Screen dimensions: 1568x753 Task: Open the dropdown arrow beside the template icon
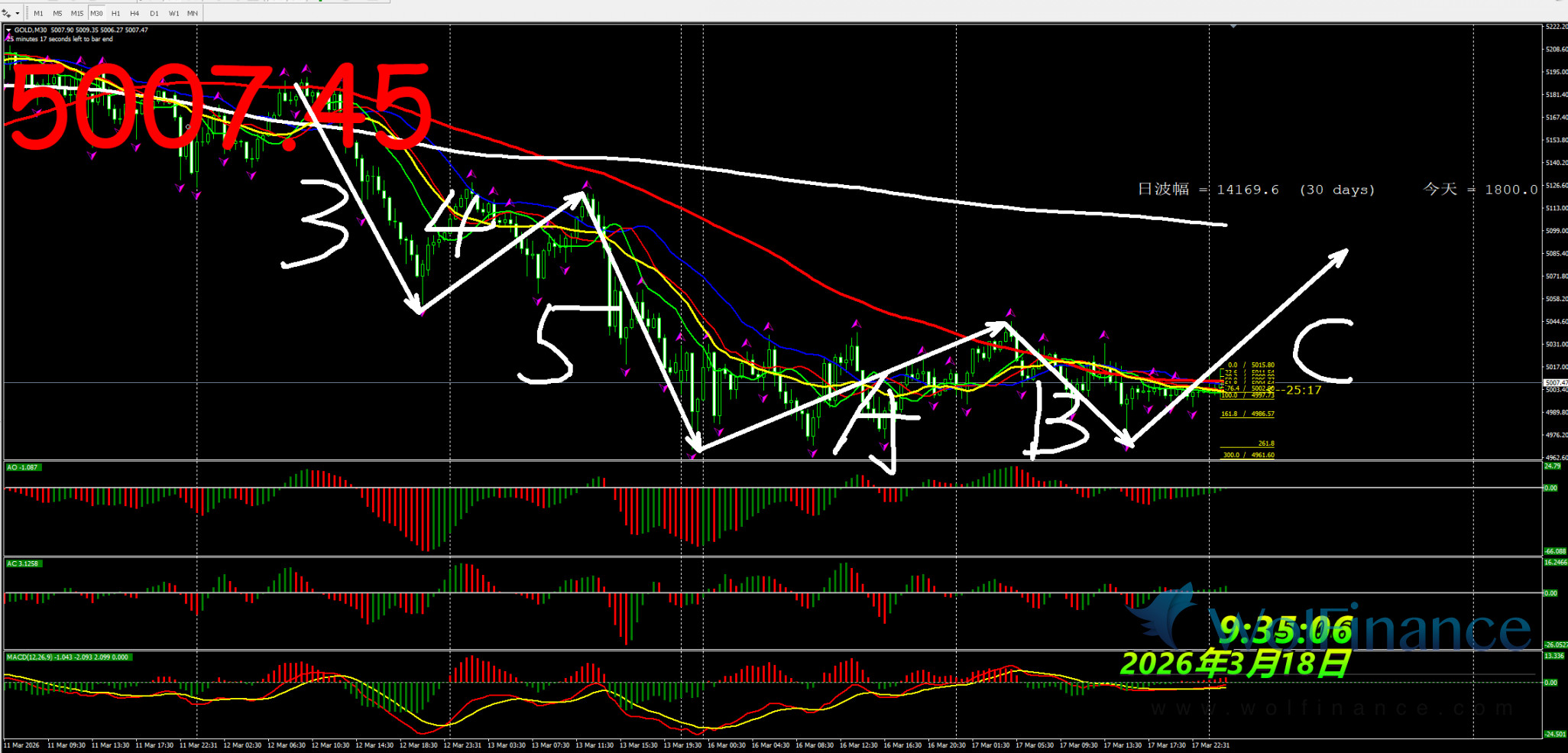[x=18, y=13]
